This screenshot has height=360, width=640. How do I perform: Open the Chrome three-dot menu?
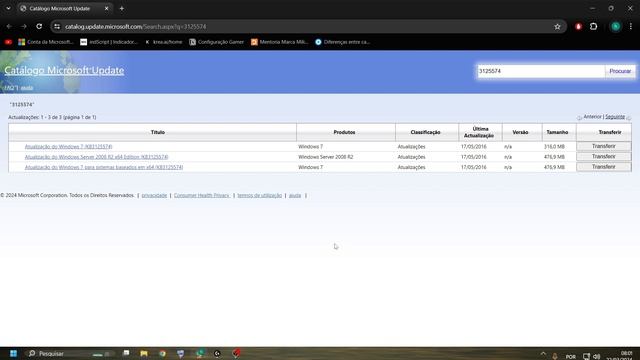point(631,27)
